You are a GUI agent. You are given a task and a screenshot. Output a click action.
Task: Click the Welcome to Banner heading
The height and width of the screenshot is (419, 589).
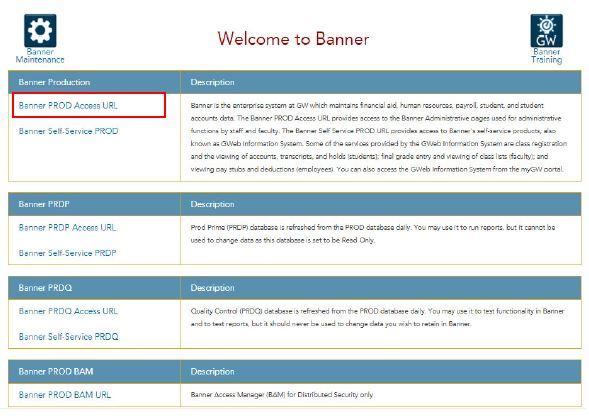point(293,39)
